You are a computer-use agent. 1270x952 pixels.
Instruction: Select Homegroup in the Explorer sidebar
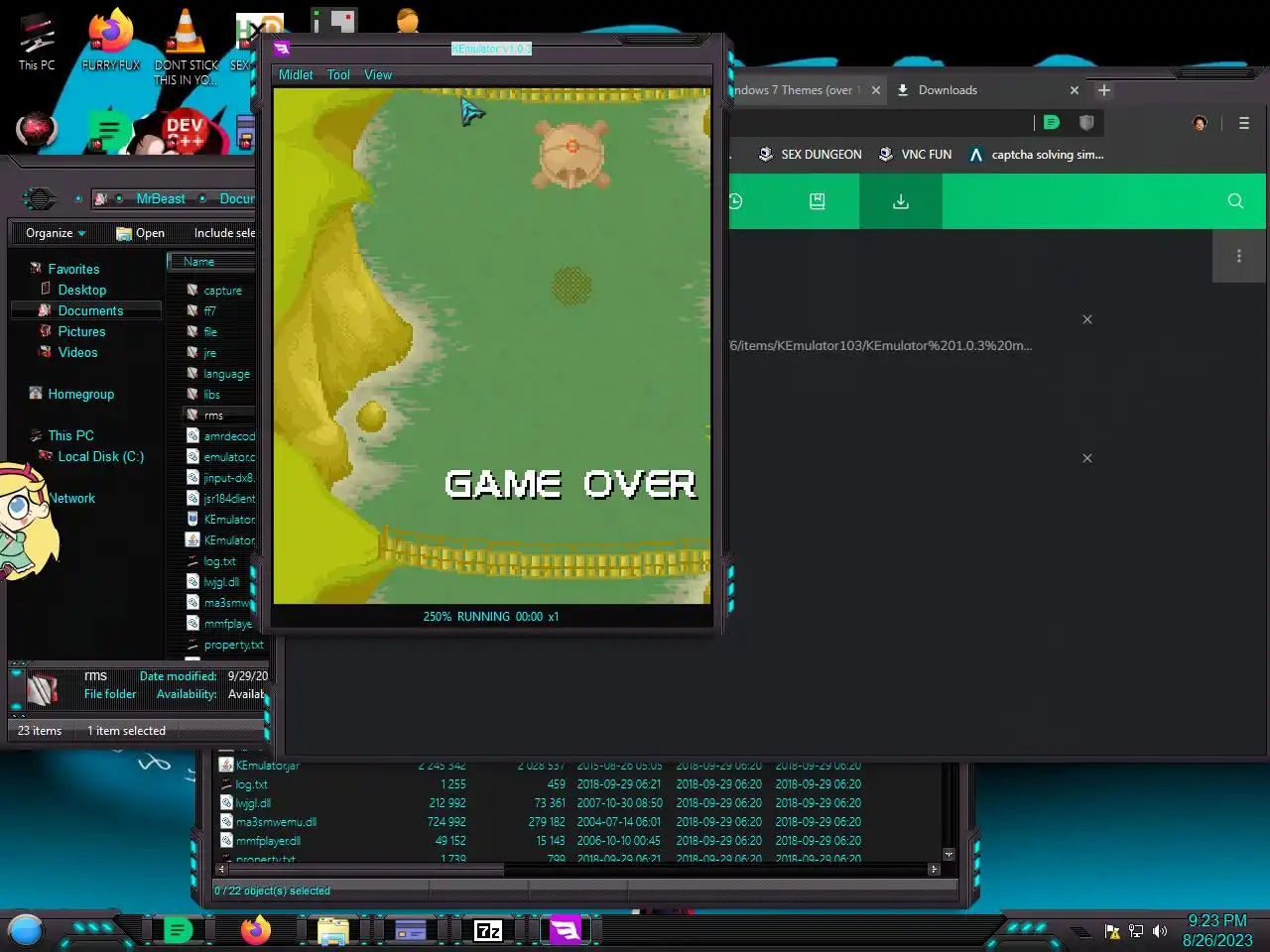[80, 394]
